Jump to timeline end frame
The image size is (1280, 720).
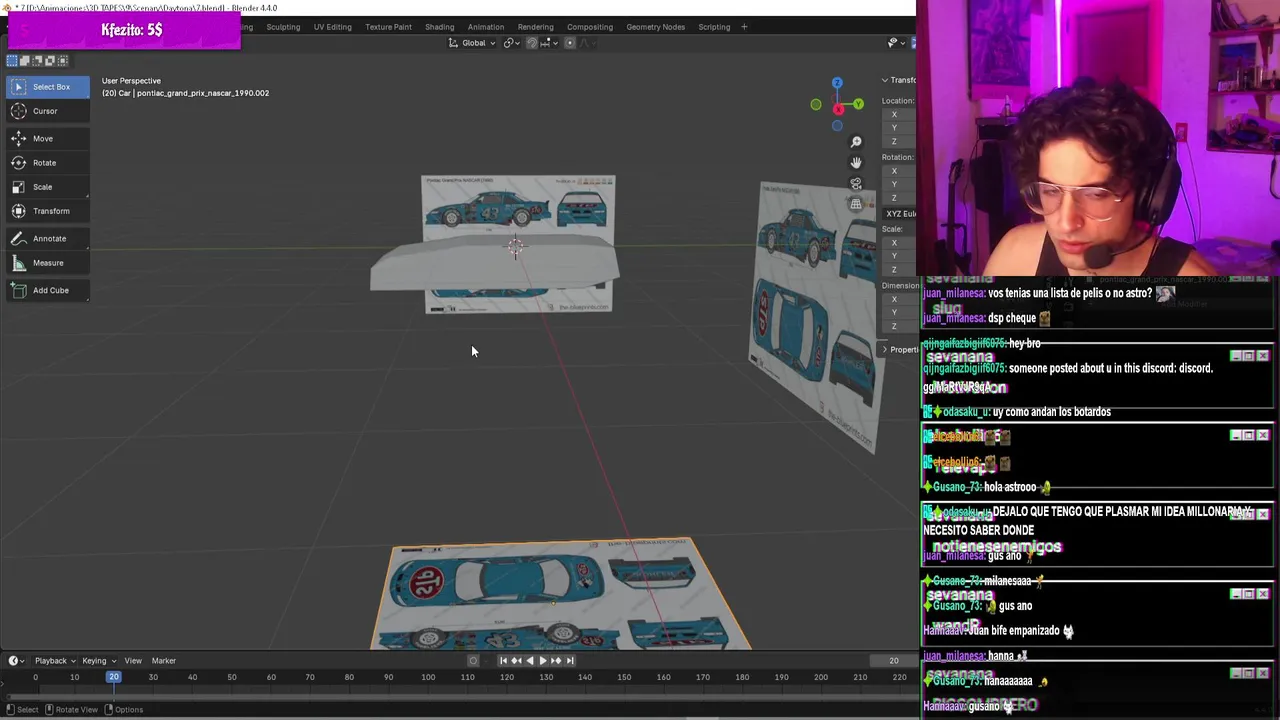[x=569, y=660]
